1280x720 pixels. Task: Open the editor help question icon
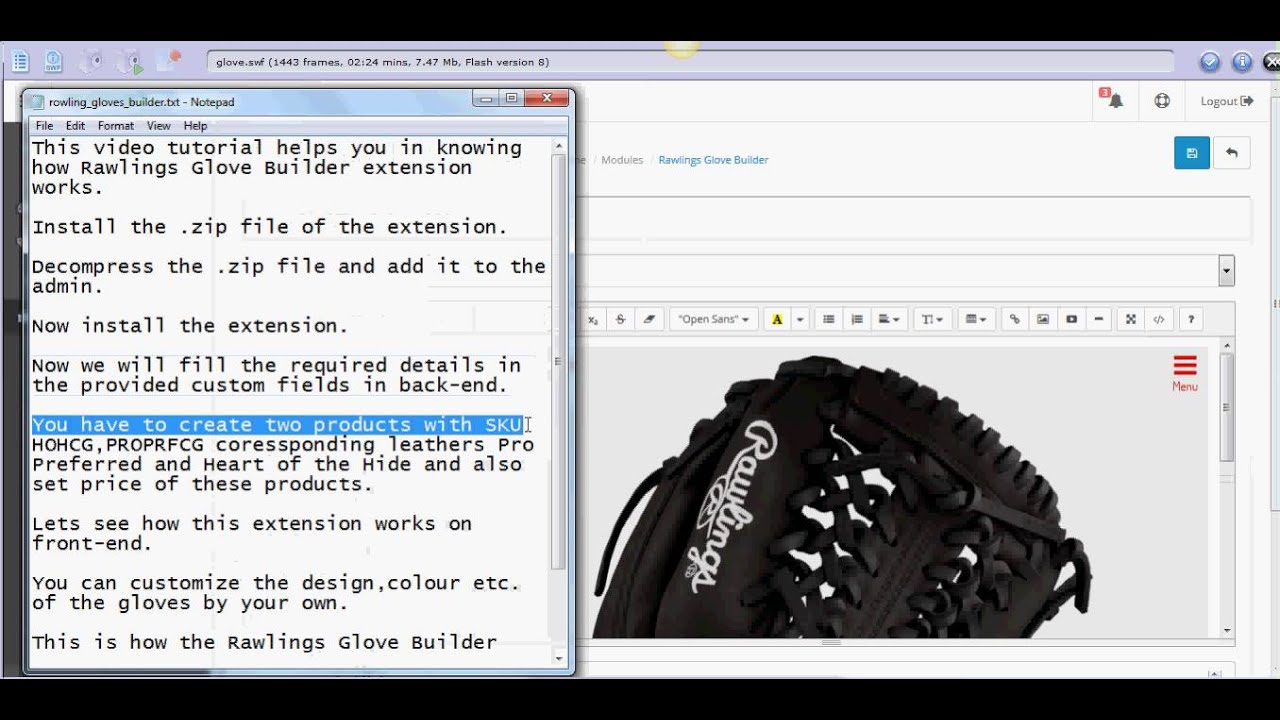1190,319
